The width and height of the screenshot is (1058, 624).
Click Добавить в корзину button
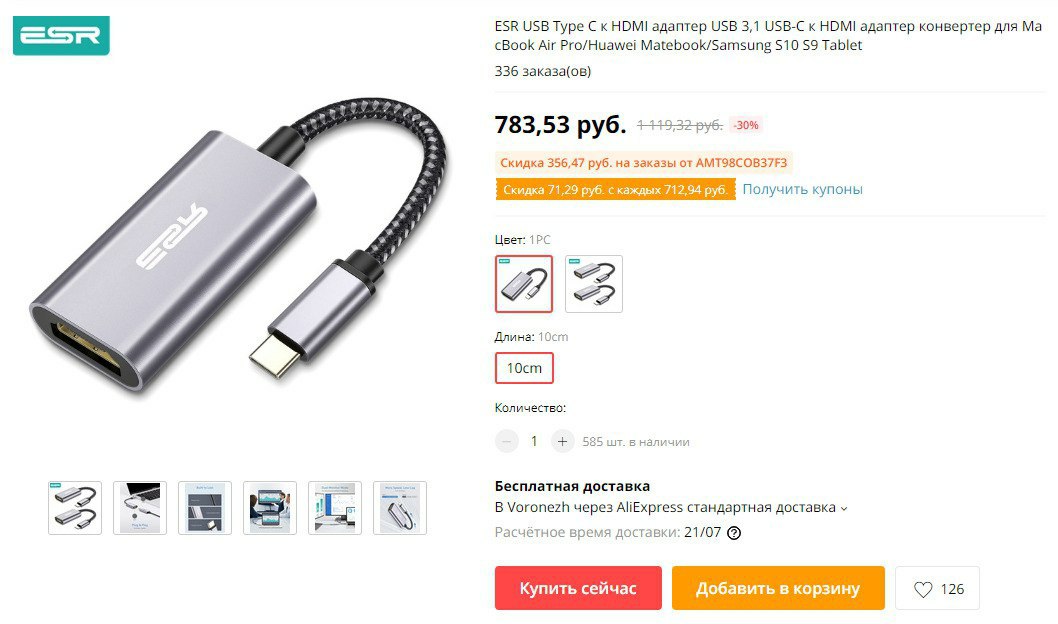click(x=778, y=588)
